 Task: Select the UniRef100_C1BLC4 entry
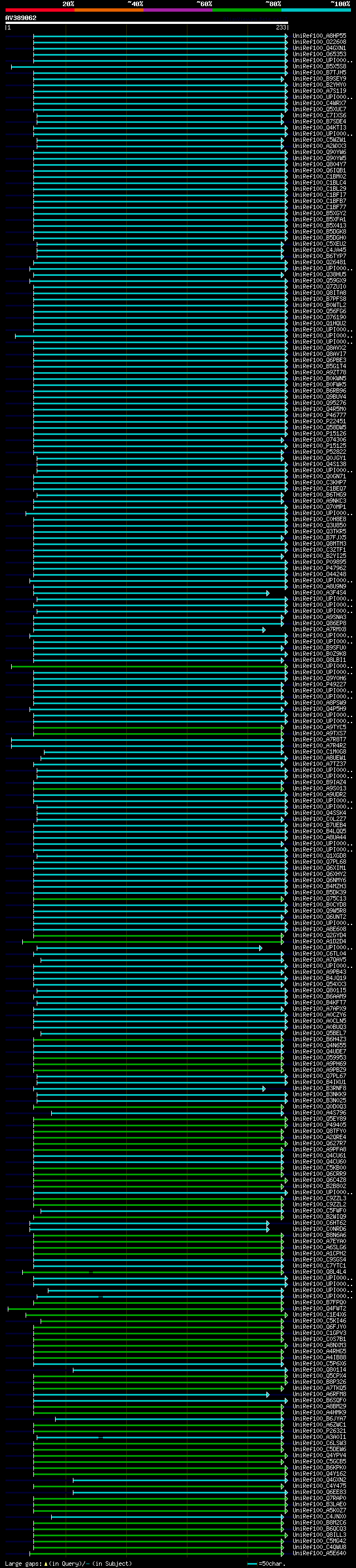(319, 182)
